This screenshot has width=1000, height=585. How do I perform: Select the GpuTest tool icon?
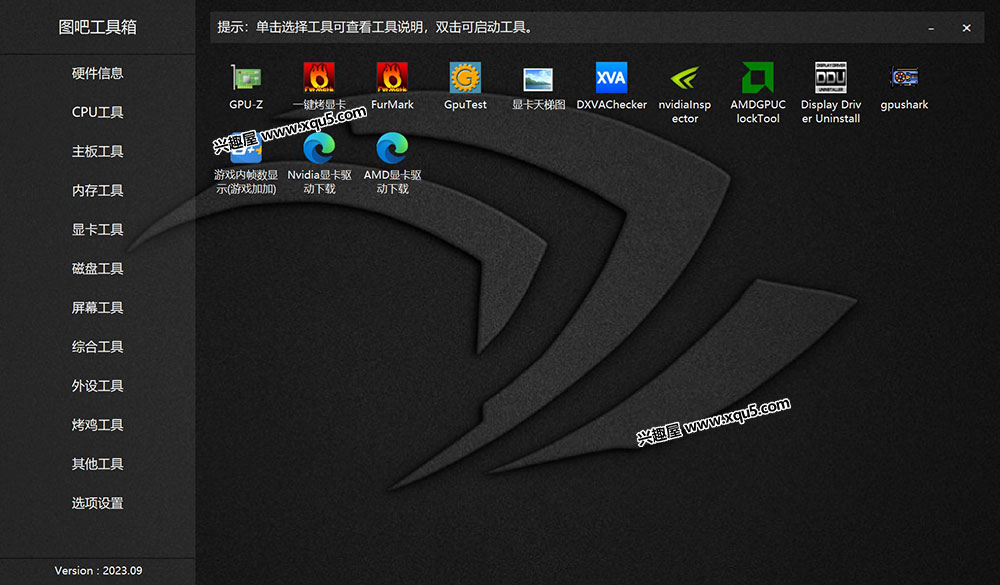(465, 78)
